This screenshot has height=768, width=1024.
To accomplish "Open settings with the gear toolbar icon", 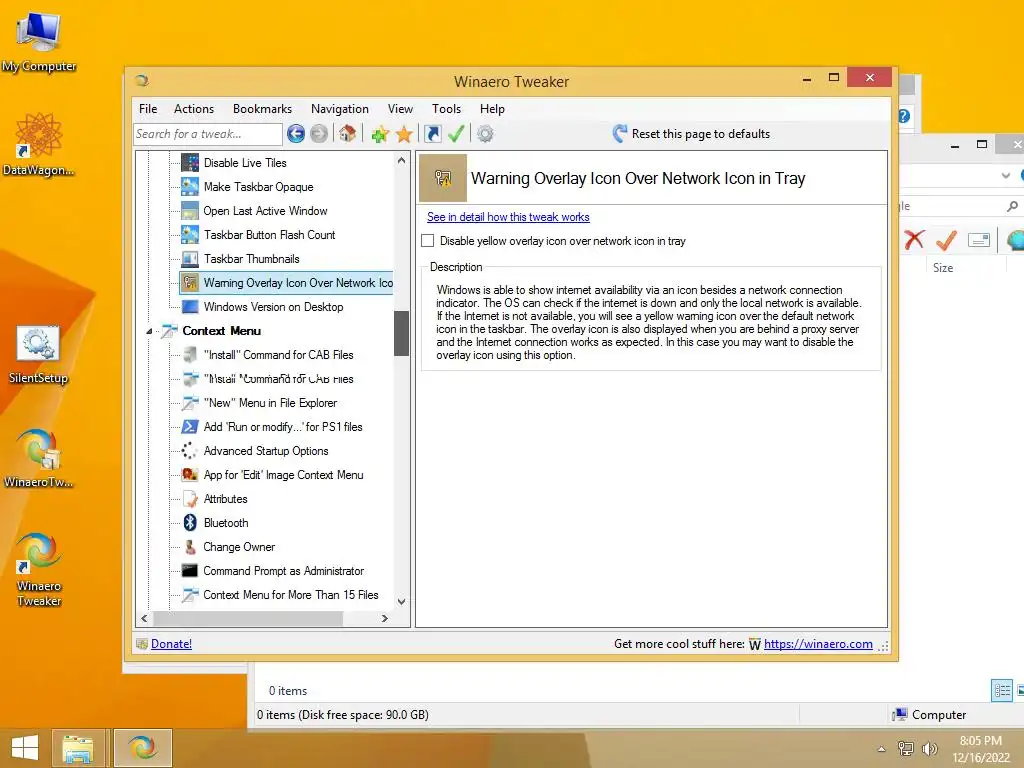I will click(x=485, y=134).
